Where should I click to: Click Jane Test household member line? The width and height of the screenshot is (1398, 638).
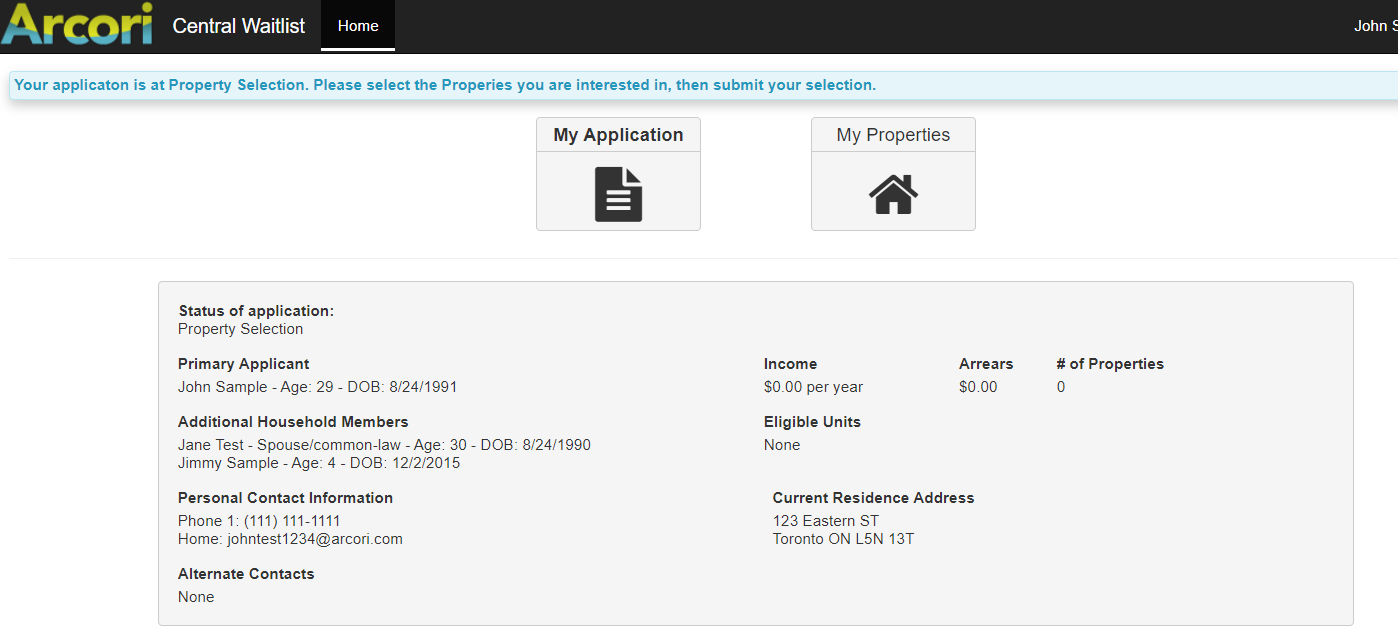pyautogui.click(x=384, y=445)
